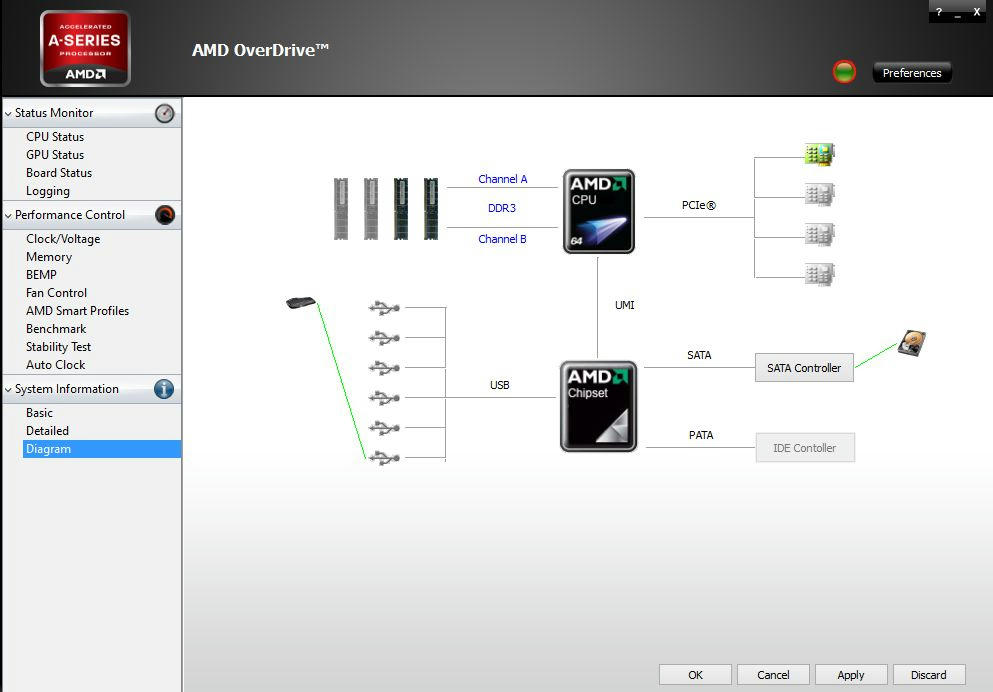Select the AMD Chipset chip in the diagram
Image resolution: width=993 pixels, height=692 pixels.
click(x=598, y=406)
